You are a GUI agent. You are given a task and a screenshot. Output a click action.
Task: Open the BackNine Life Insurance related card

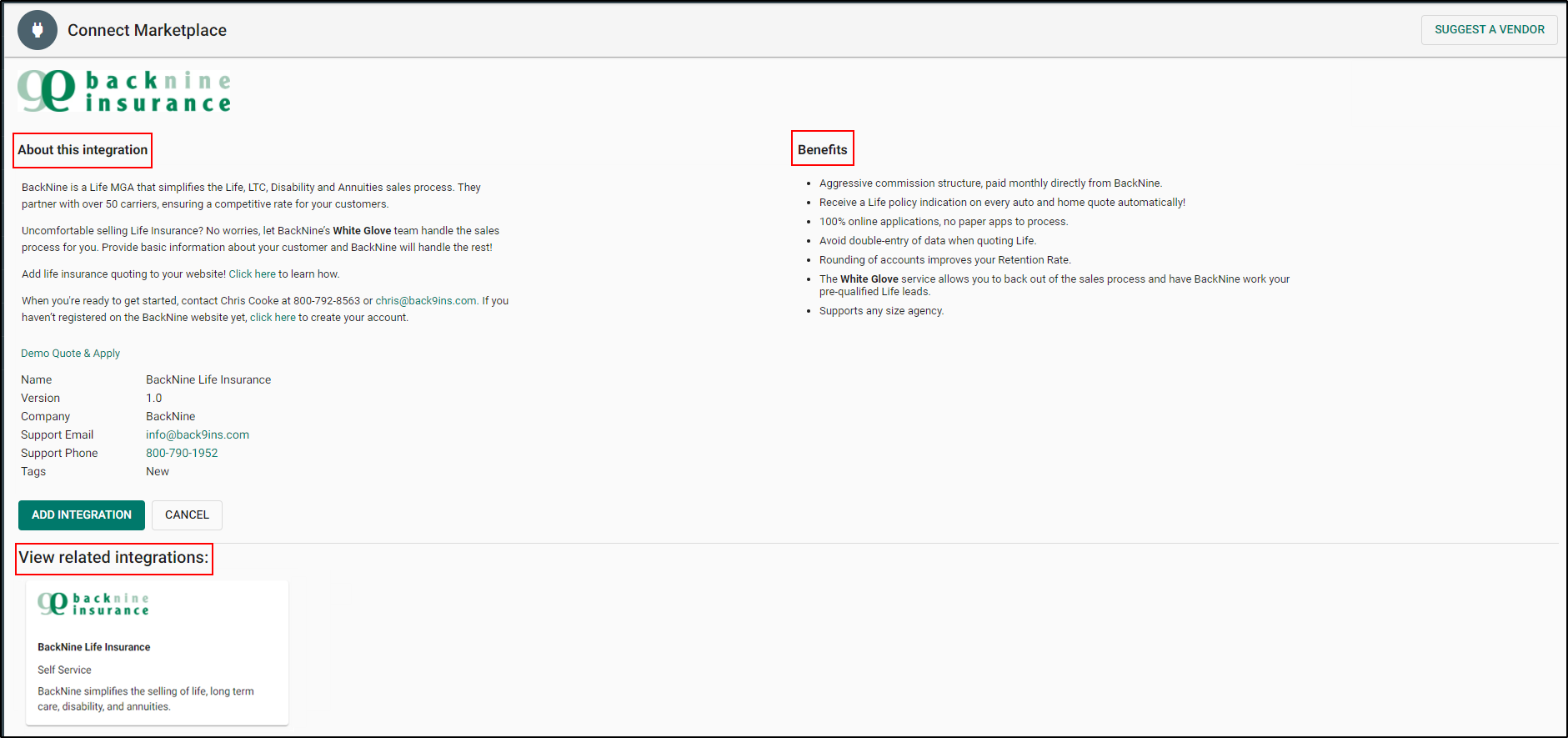click(157, 653)
